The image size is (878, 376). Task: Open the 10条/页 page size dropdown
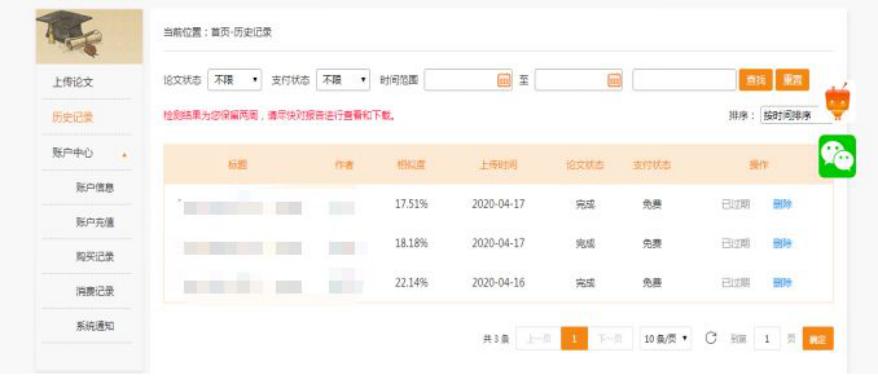click(x=665, y=338)
